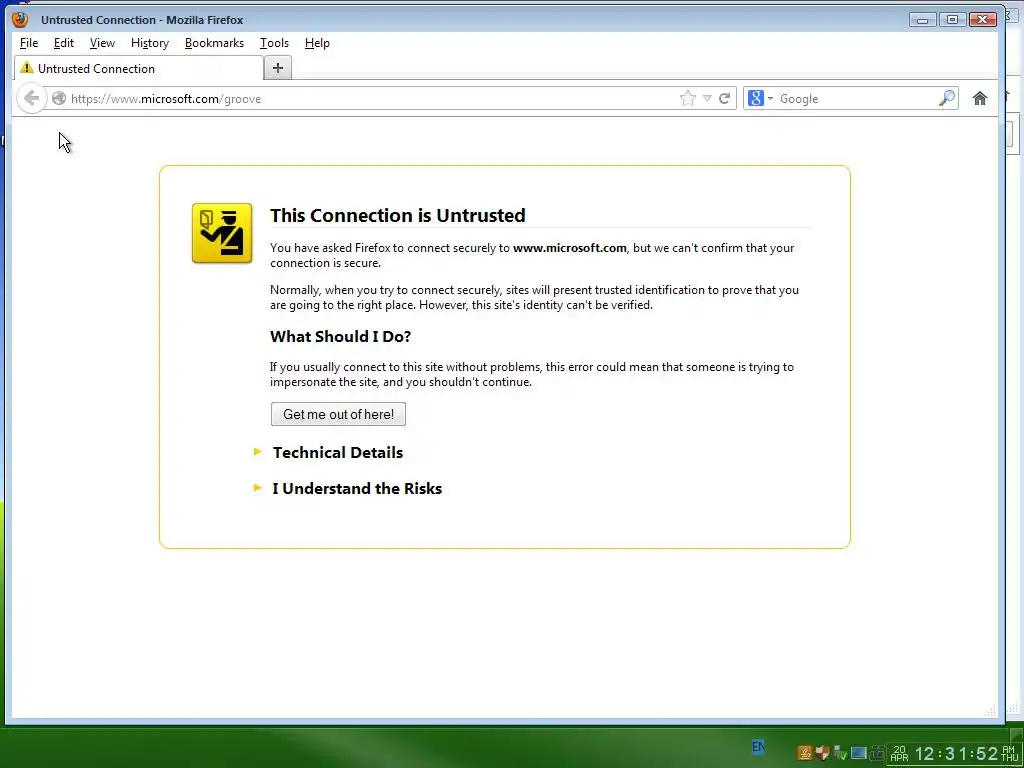Open a new tab with plus button
Viewport: 1024px width, 768px height.
coord(278,68)
